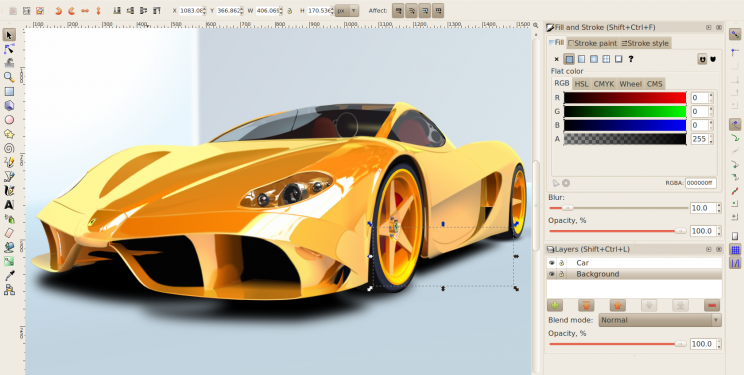Image resolution: width=744 pixels, height=375 pixels.
Task: Pick the Ellipse circle tool
Action: (x=9, y=120)
